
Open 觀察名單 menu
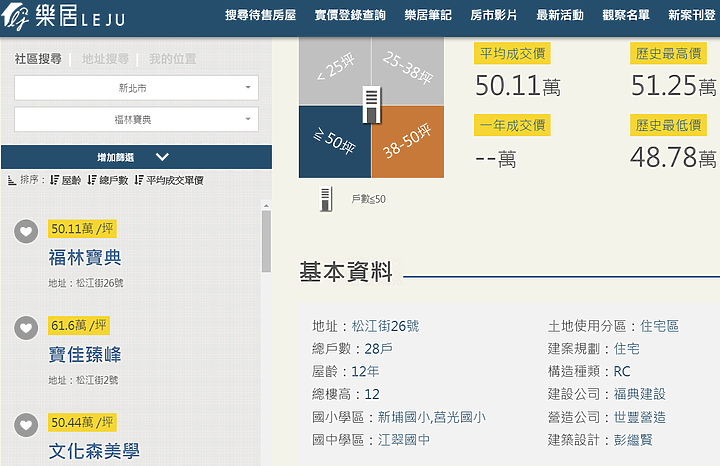[x=626, y=15]
